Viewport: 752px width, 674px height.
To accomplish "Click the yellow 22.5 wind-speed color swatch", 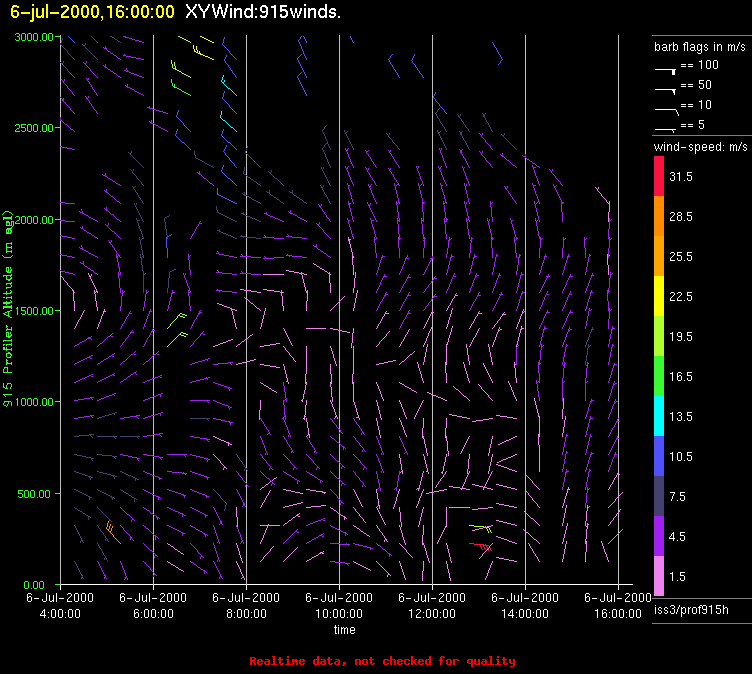I will click(659, 296).
